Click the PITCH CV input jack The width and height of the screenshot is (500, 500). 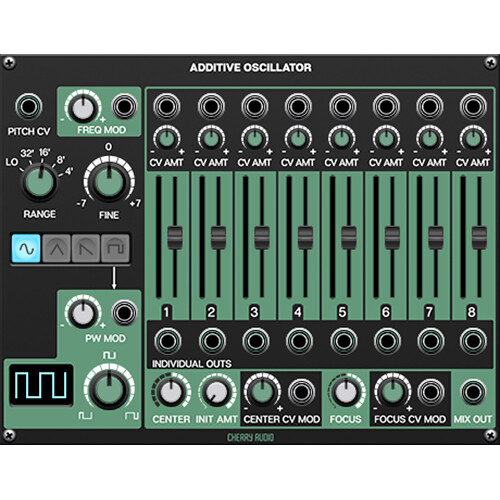29,106
